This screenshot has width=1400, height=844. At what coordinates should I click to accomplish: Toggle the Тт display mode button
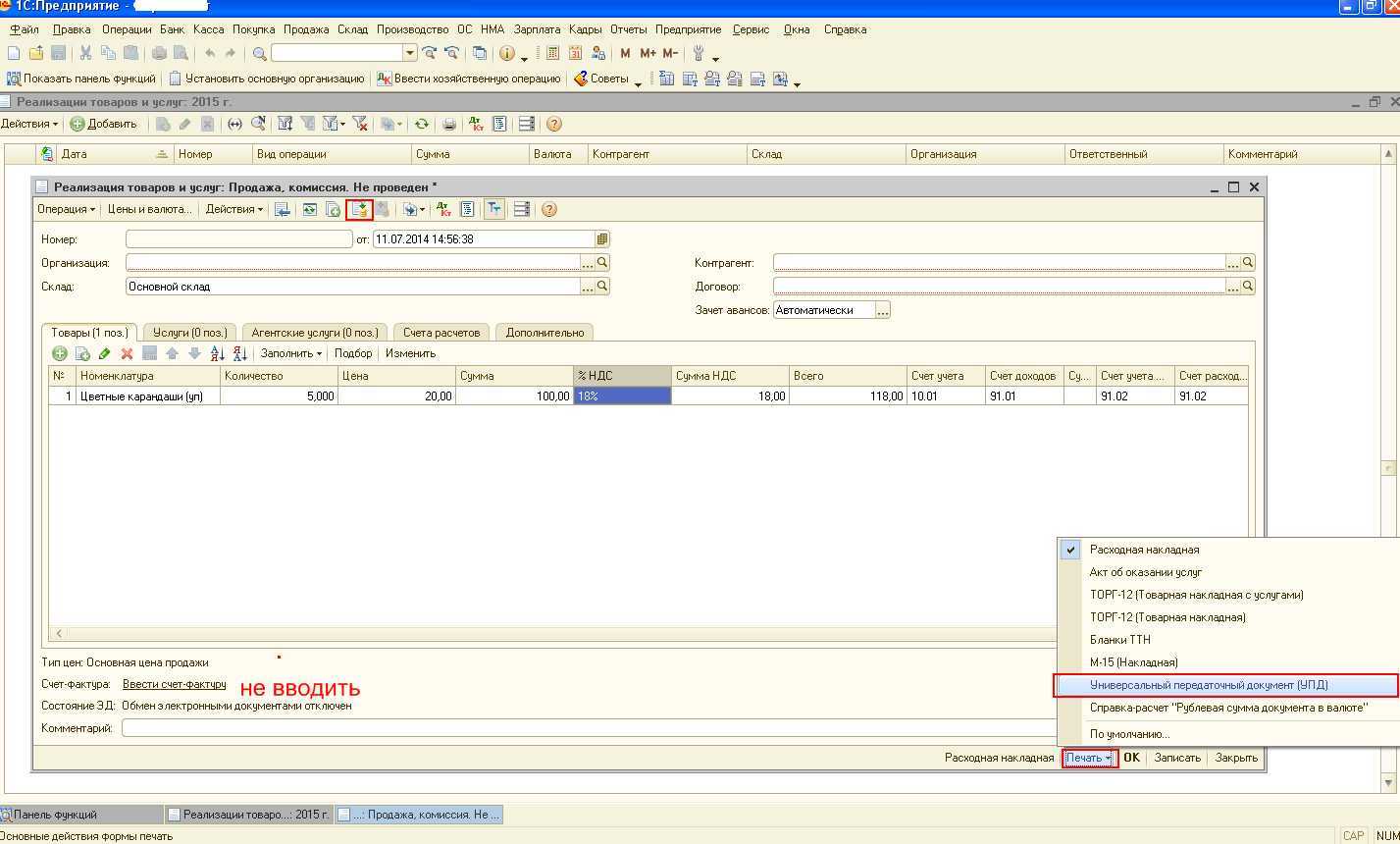pos(494,209)
